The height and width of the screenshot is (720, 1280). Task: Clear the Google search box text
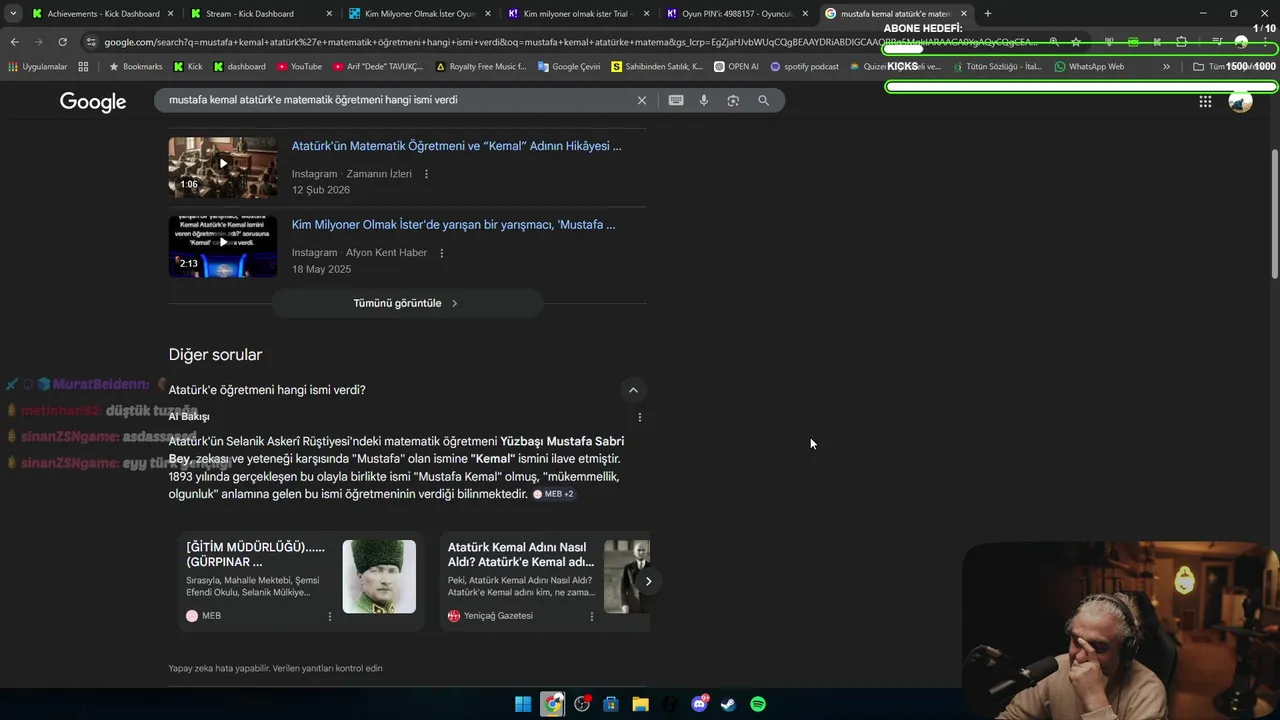(x=642, y=100)
